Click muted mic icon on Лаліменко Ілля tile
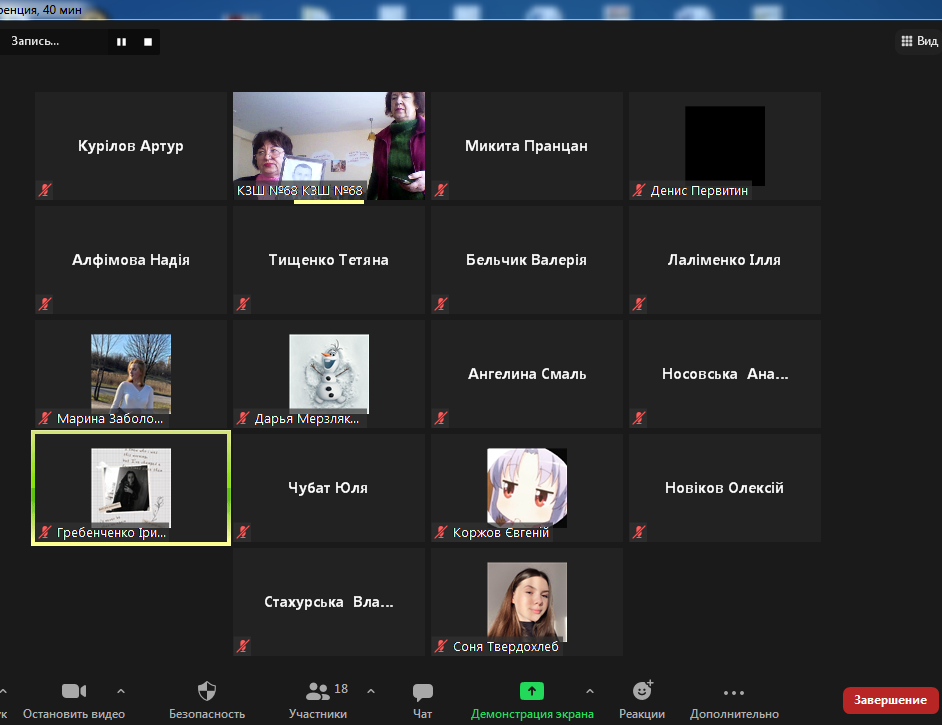 tap(639, 304)
